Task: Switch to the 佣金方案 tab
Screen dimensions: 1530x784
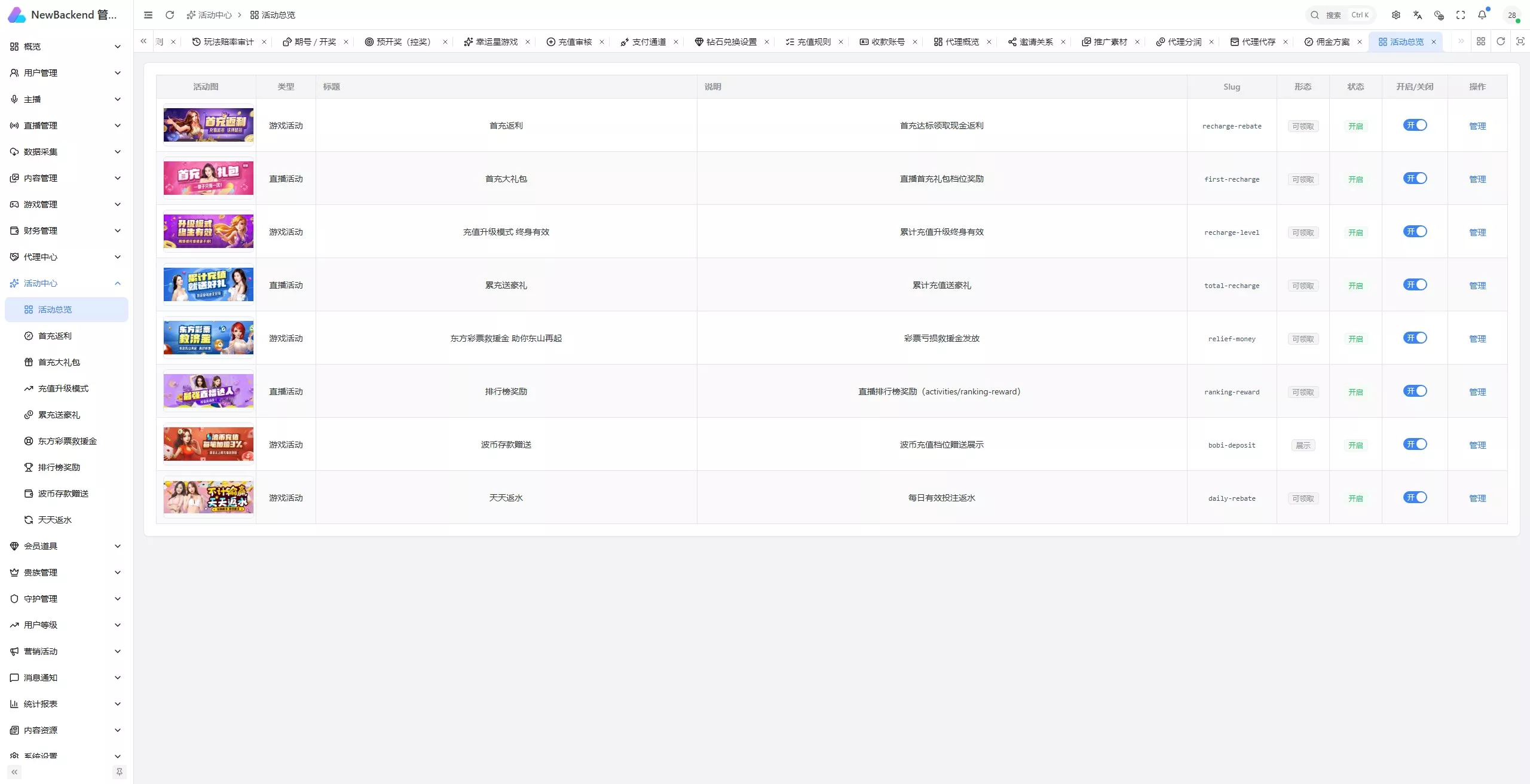Action: (x=1327, y=42)
